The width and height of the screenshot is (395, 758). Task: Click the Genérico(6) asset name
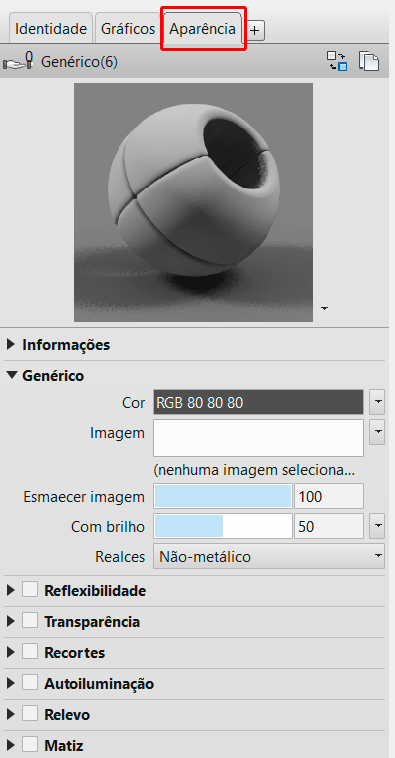(79, 62)
